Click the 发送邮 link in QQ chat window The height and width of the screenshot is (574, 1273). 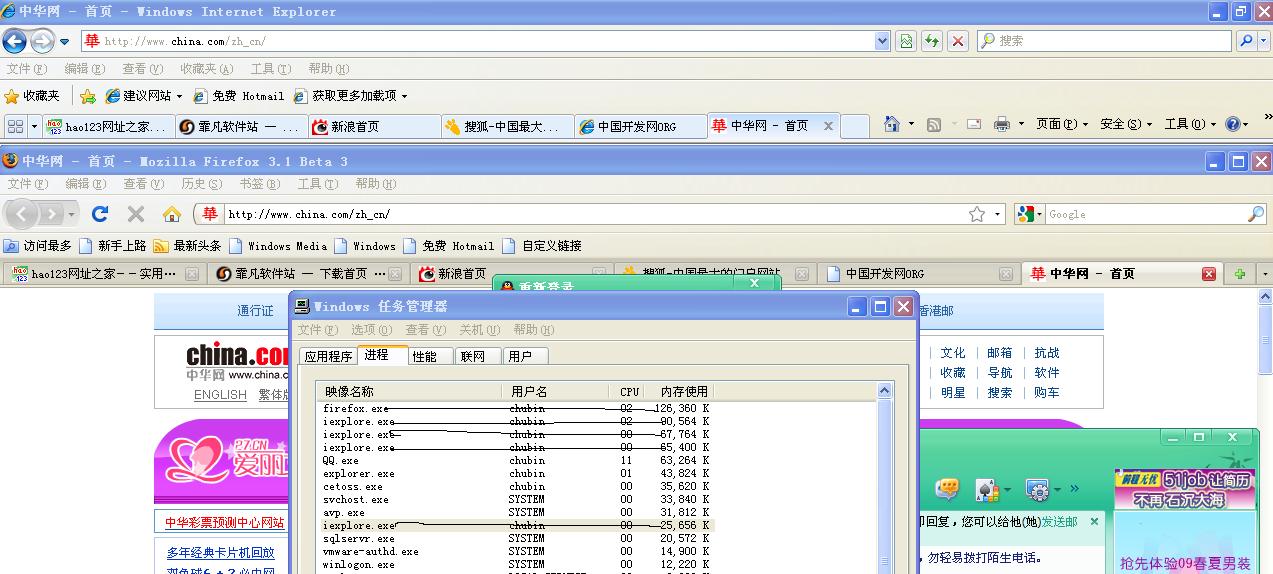1059,522
